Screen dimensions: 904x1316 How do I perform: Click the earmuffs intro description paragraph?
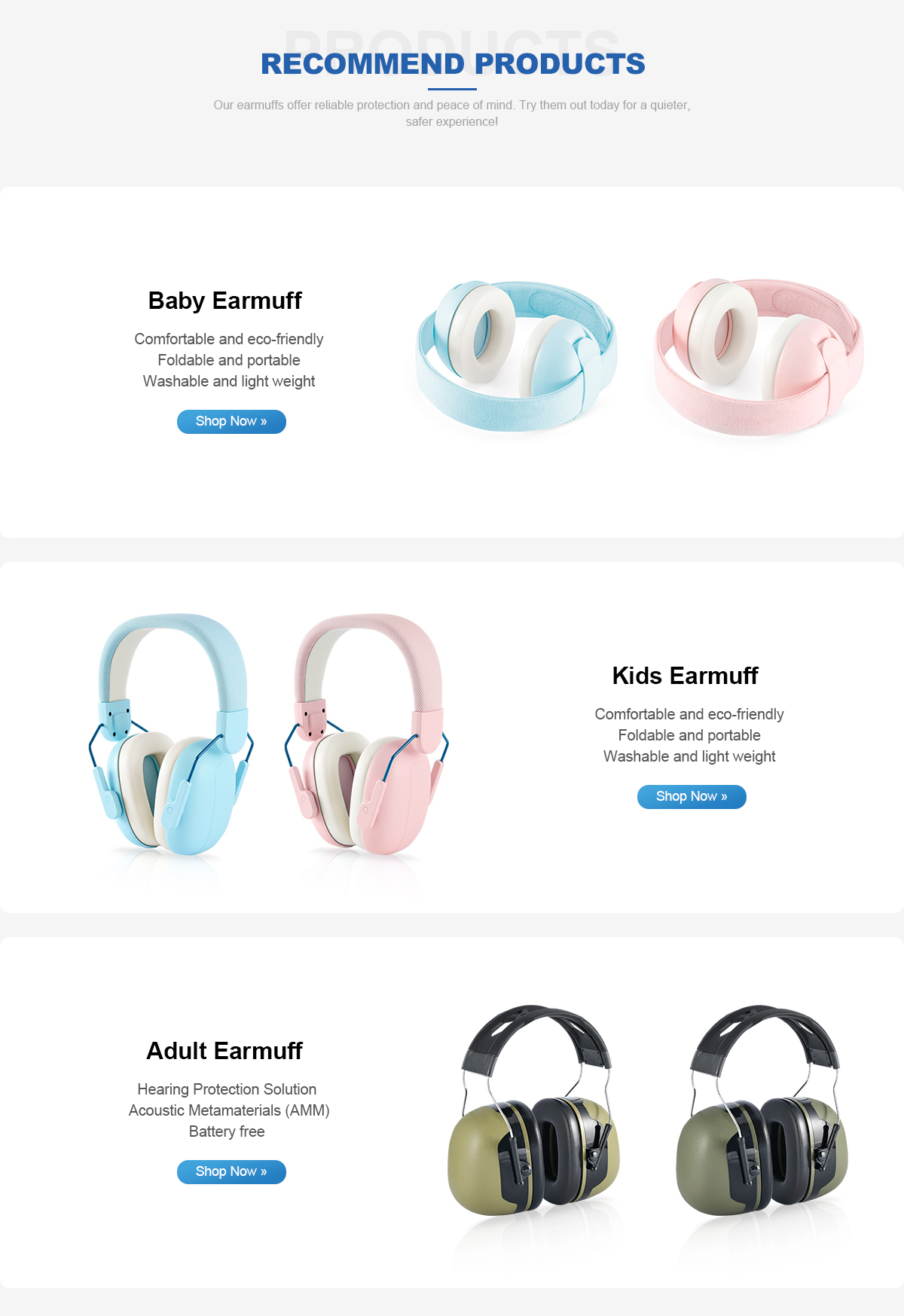[x=452, y=113]
